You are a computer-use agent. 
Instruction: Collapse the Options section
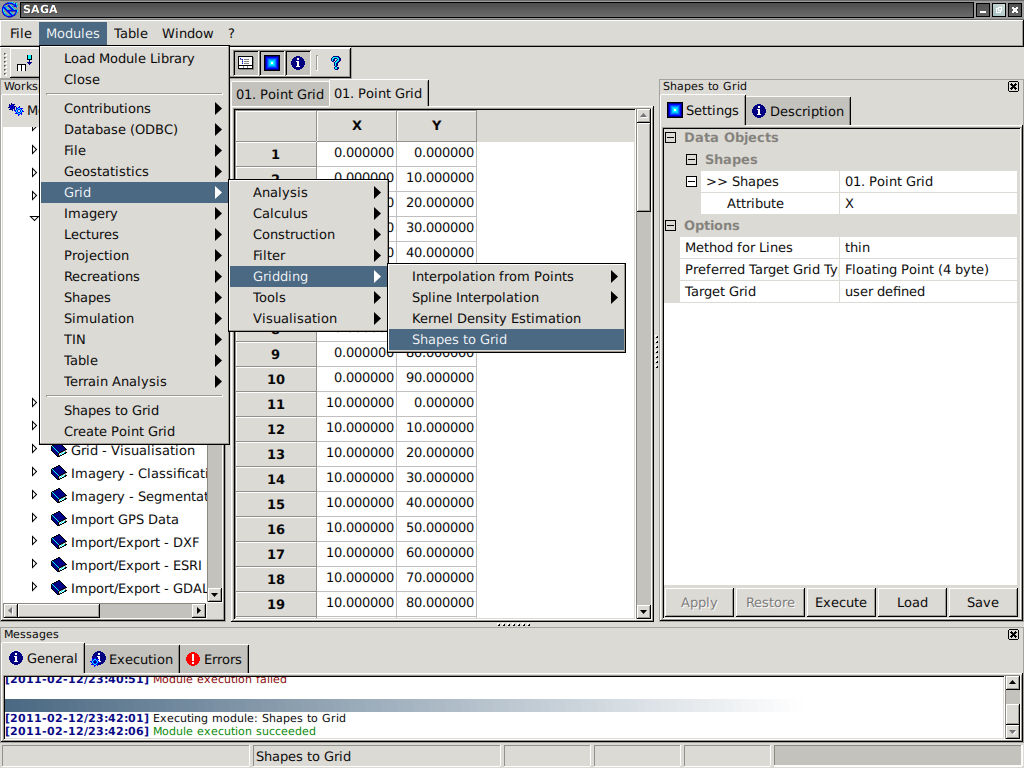tap(672, 226)
